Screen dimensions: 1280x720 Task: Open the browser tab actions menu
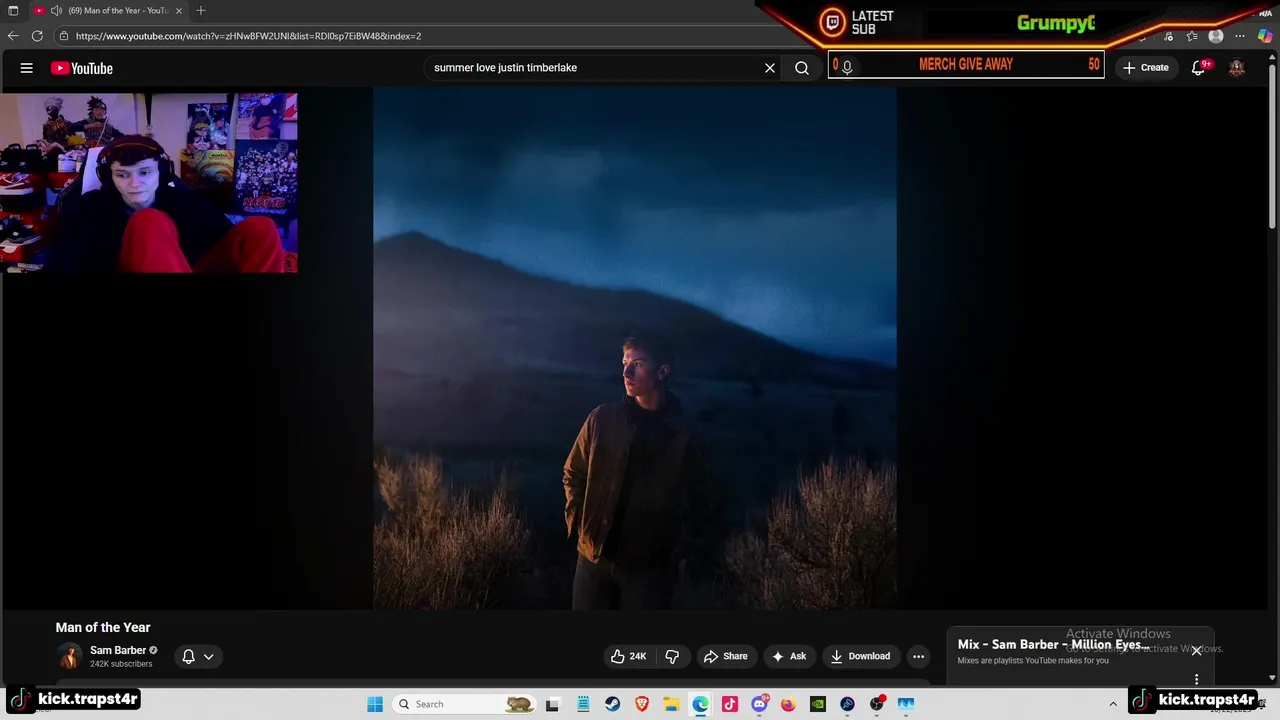(x=13, y=10)
